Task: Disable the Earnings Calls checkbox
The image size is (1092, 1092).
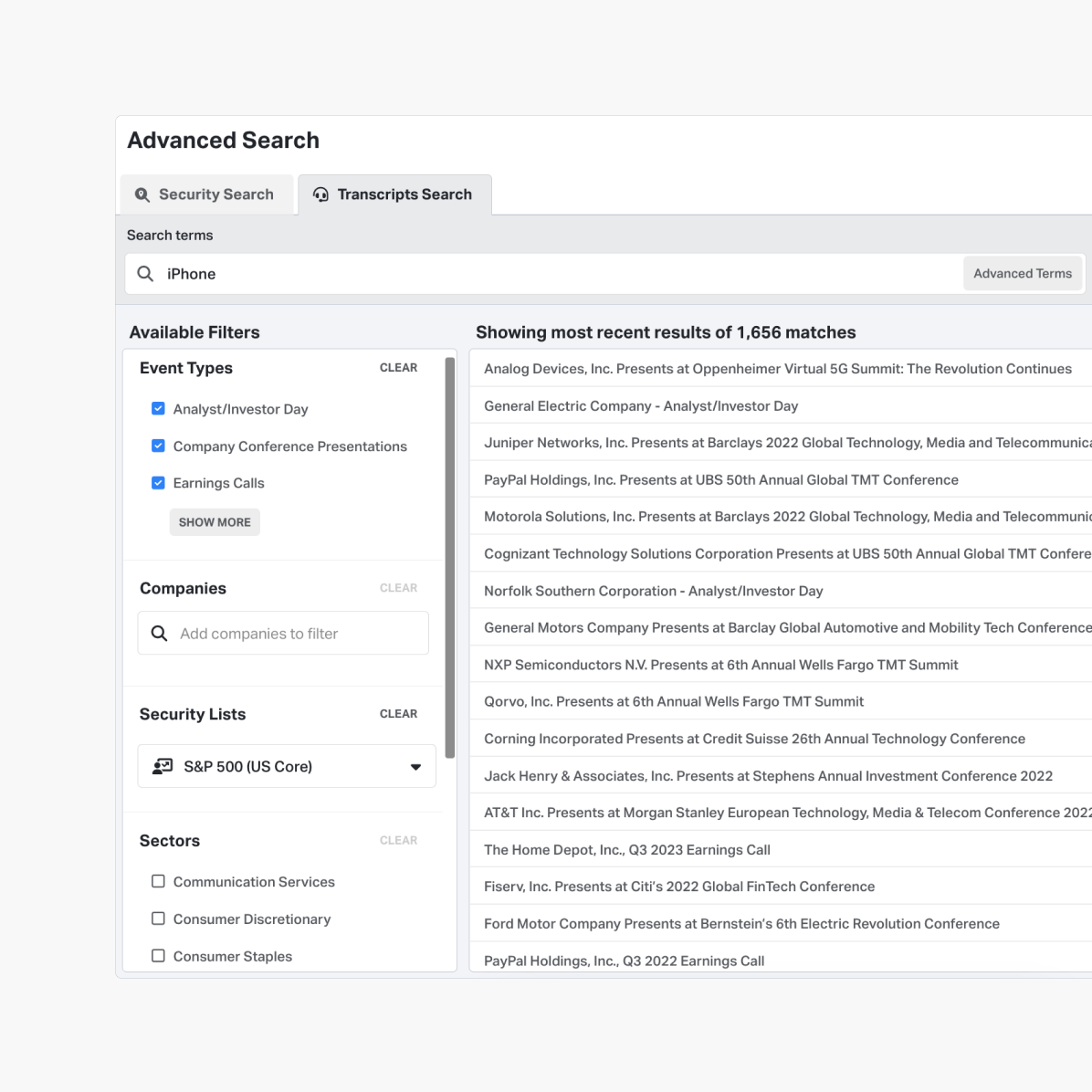Action: point(158,483)
